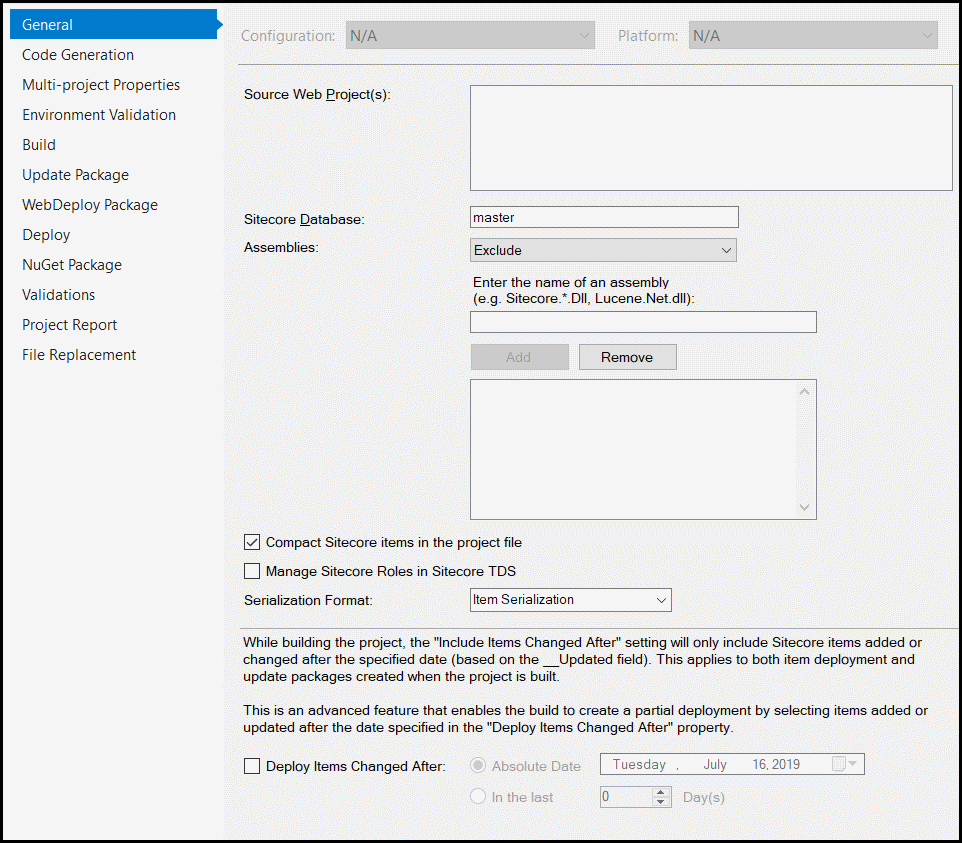Open File Replacement settings
Viewport: 962px width, 843px height.
coord(79,355)
